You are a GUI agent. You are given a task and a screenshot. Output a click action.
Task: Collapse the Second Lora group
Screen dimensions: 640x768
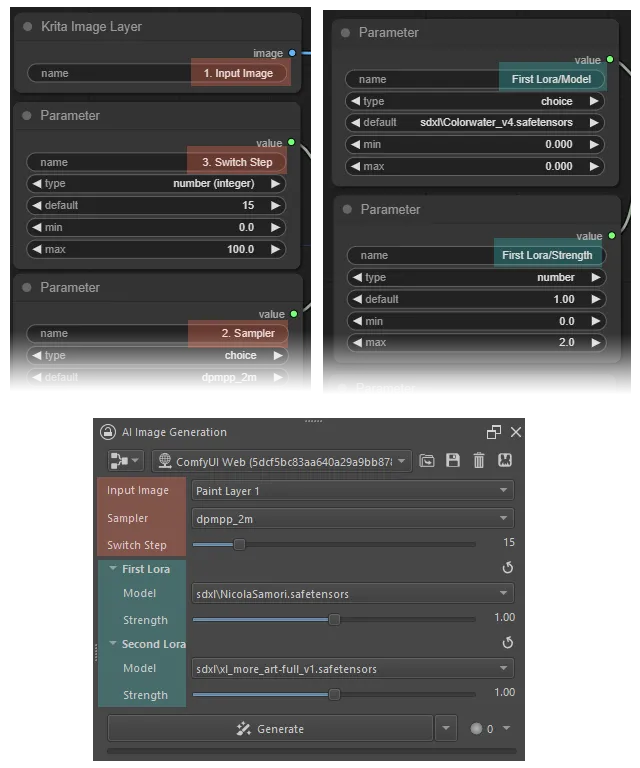click(x=113, y=644)
